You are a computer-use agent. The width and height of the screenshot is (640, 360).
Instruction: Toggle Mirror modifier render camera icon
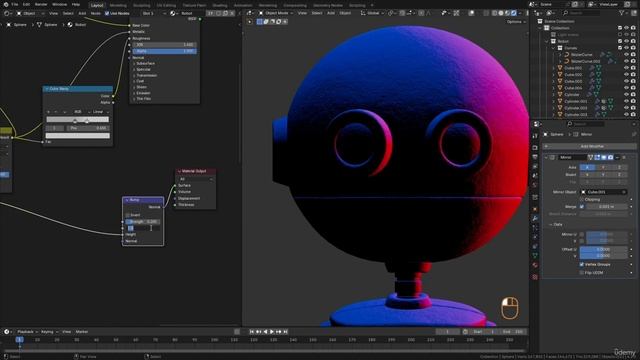pyautogui.click(x=610, y=157)
